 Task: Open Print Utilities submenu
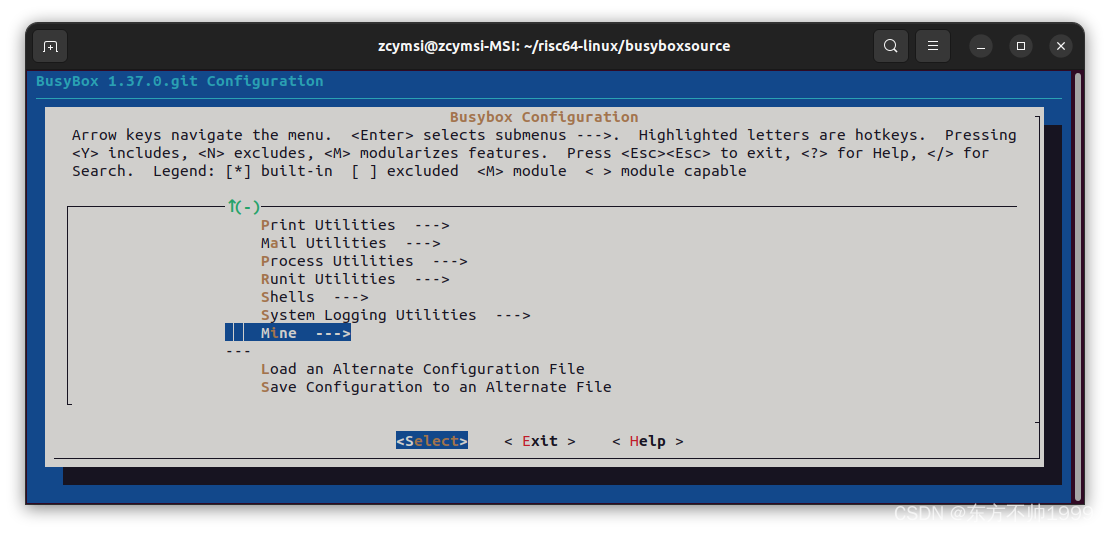point(355,225)
